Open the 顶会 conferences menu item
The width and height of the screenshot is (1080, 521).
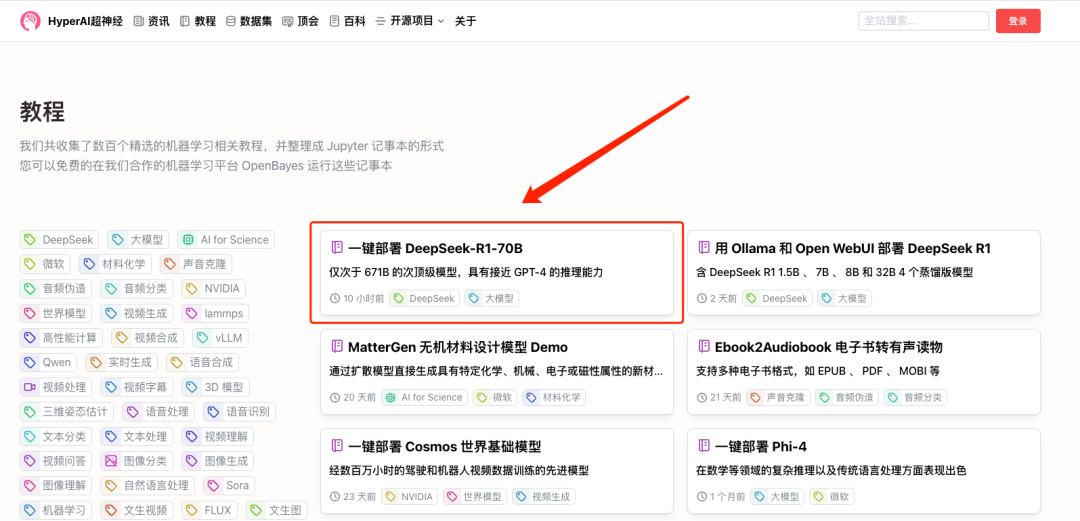(x=300, y=21)
